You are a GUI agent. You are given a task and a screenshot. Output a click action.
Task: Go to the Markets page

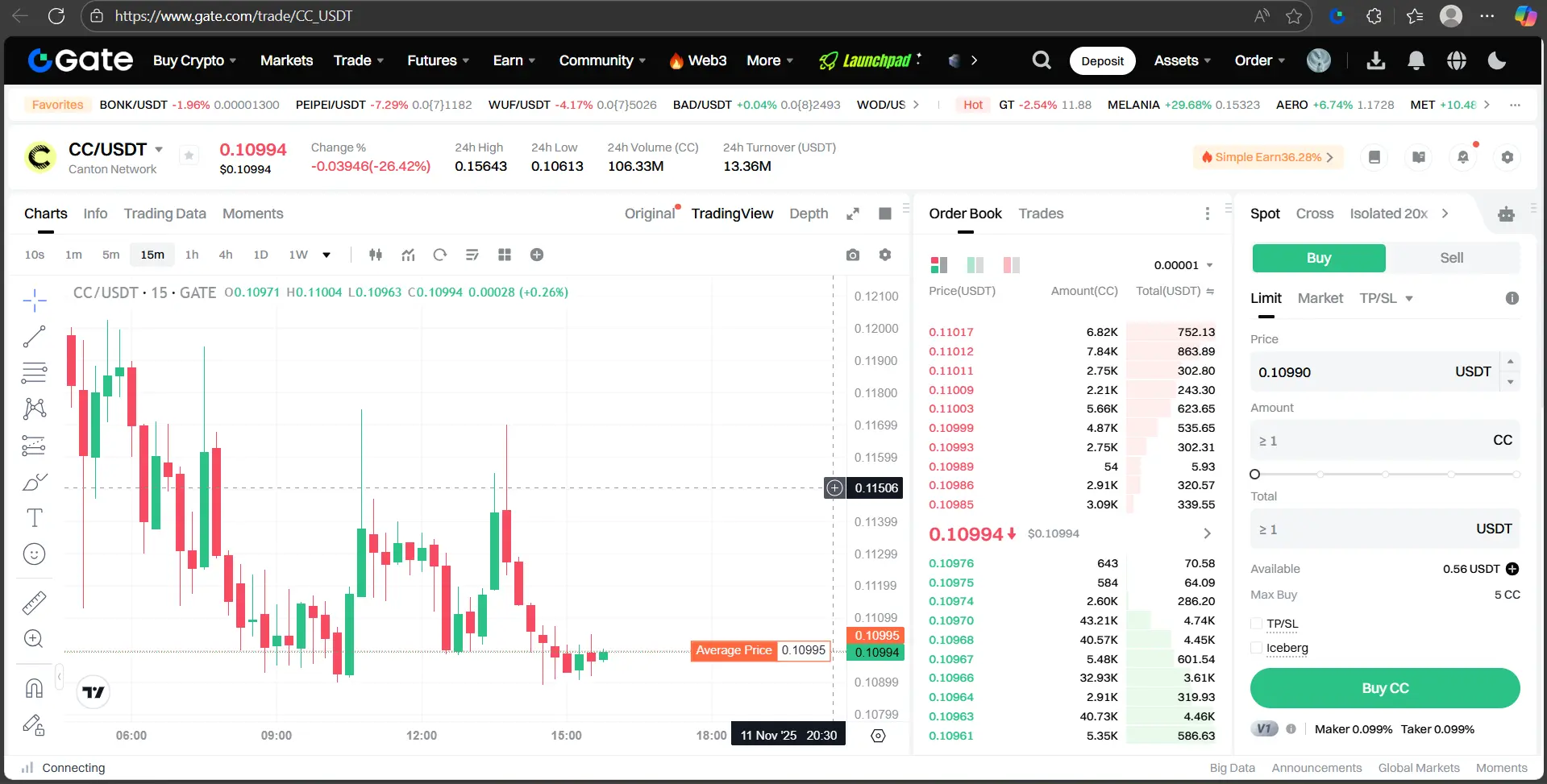point(286,60)
